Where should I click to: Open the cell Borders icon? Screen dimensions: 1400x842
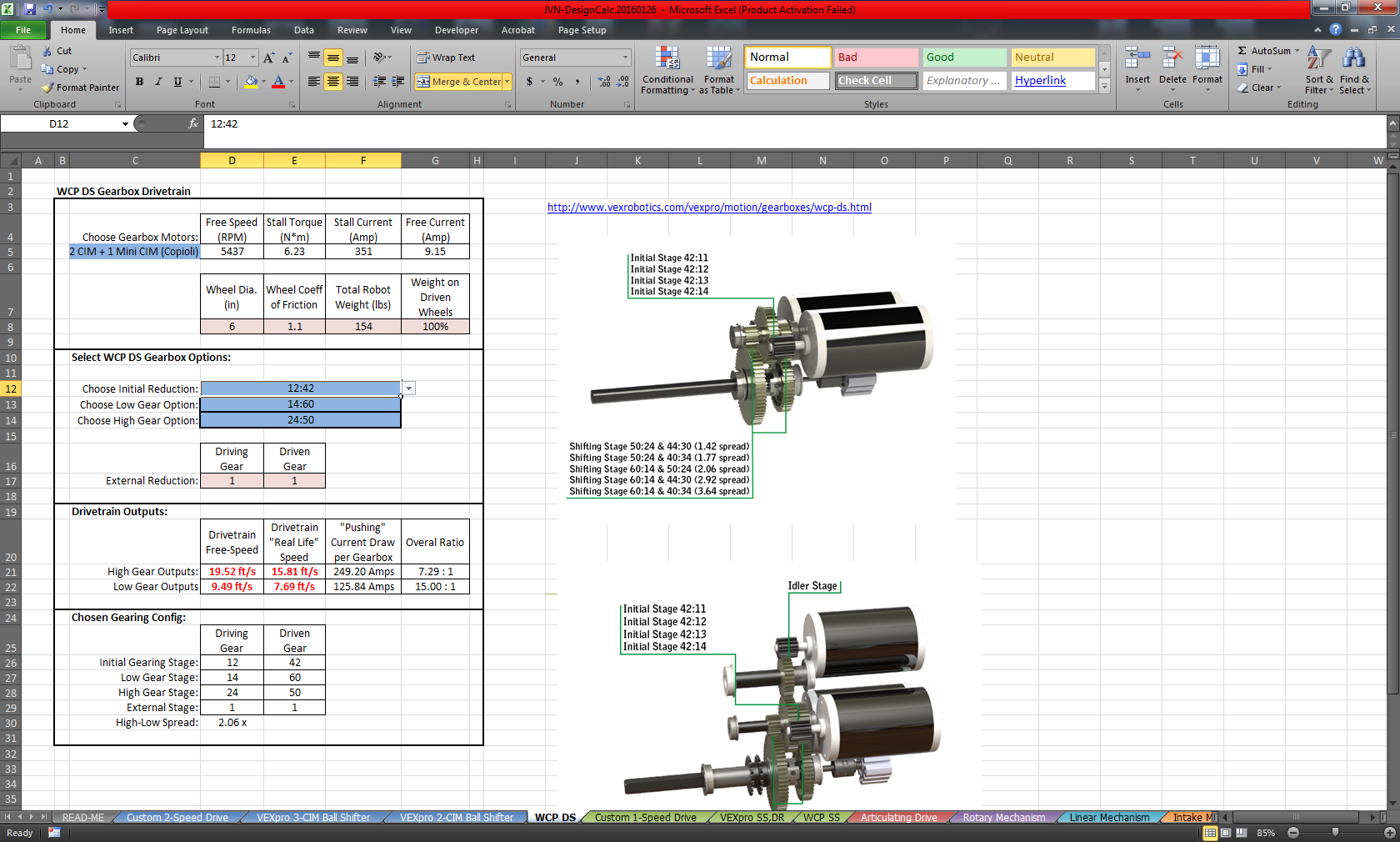tap(214, 82)
